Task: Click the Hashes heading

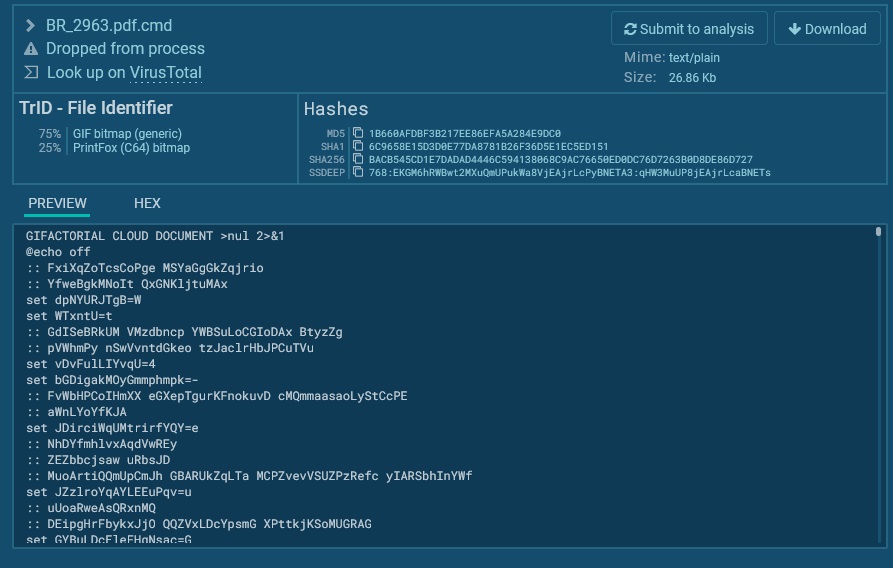Action: click(336, 109)
